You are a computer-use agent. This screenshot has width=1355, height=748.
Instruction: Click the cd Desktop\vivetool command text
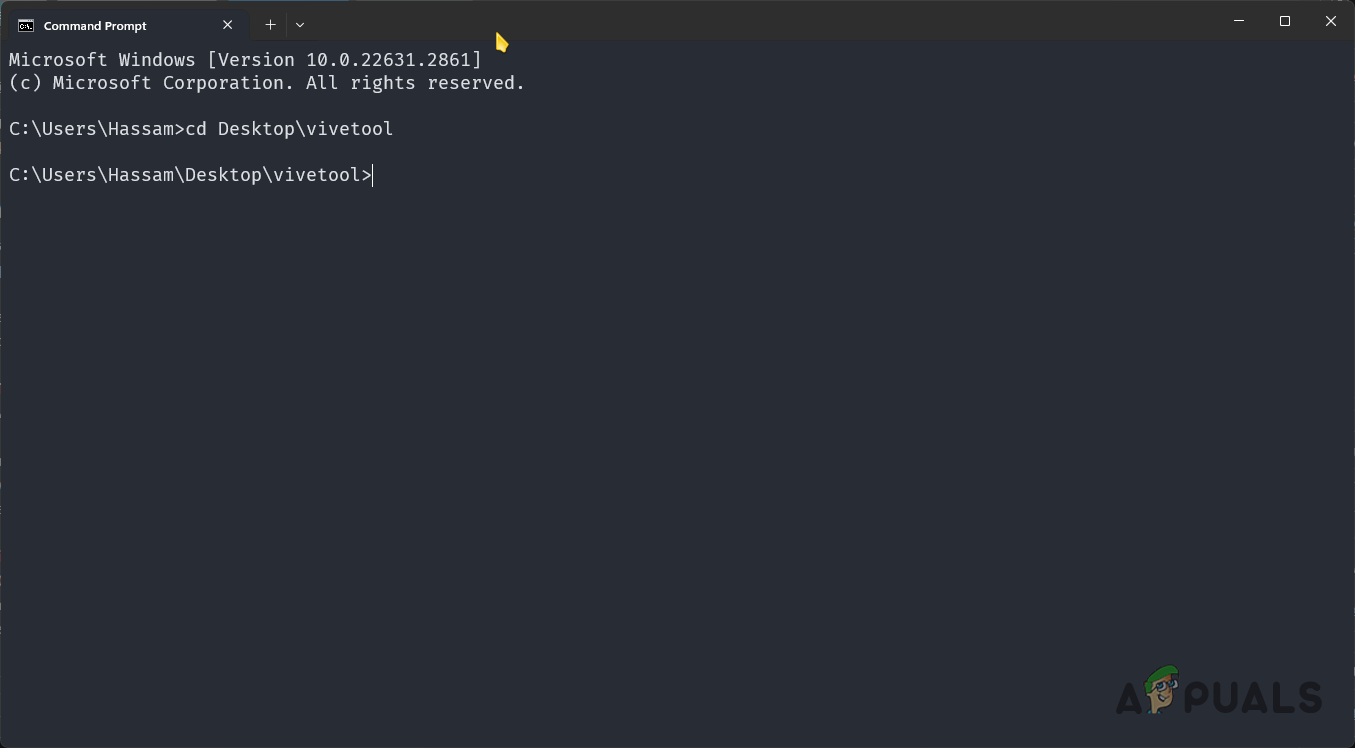pos(290,129)
